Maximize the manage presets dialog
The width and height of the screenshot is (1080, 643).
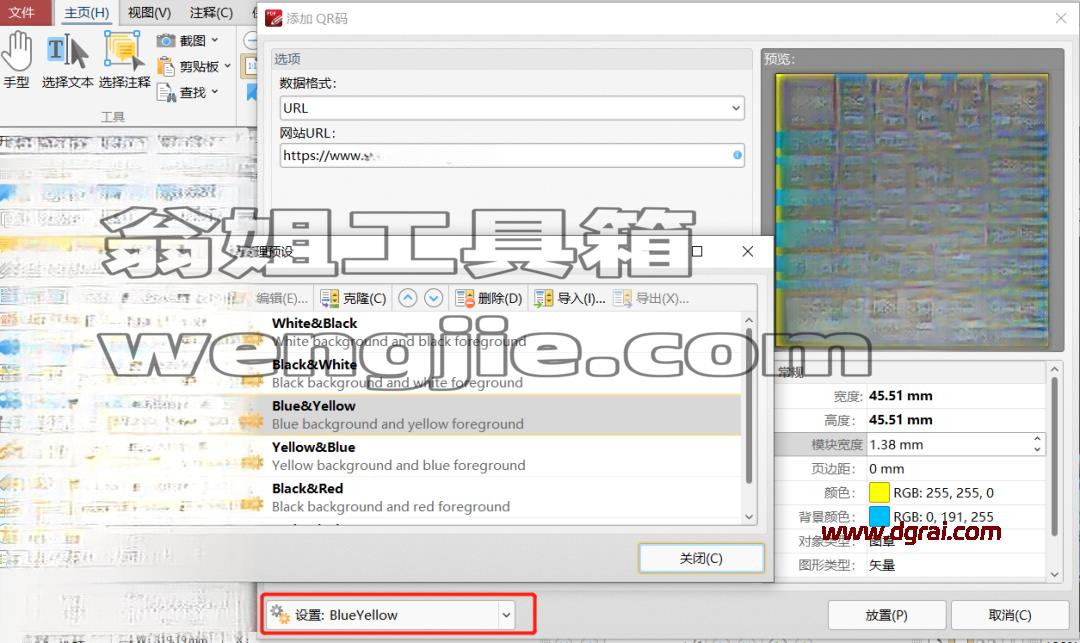coord(697,251)
